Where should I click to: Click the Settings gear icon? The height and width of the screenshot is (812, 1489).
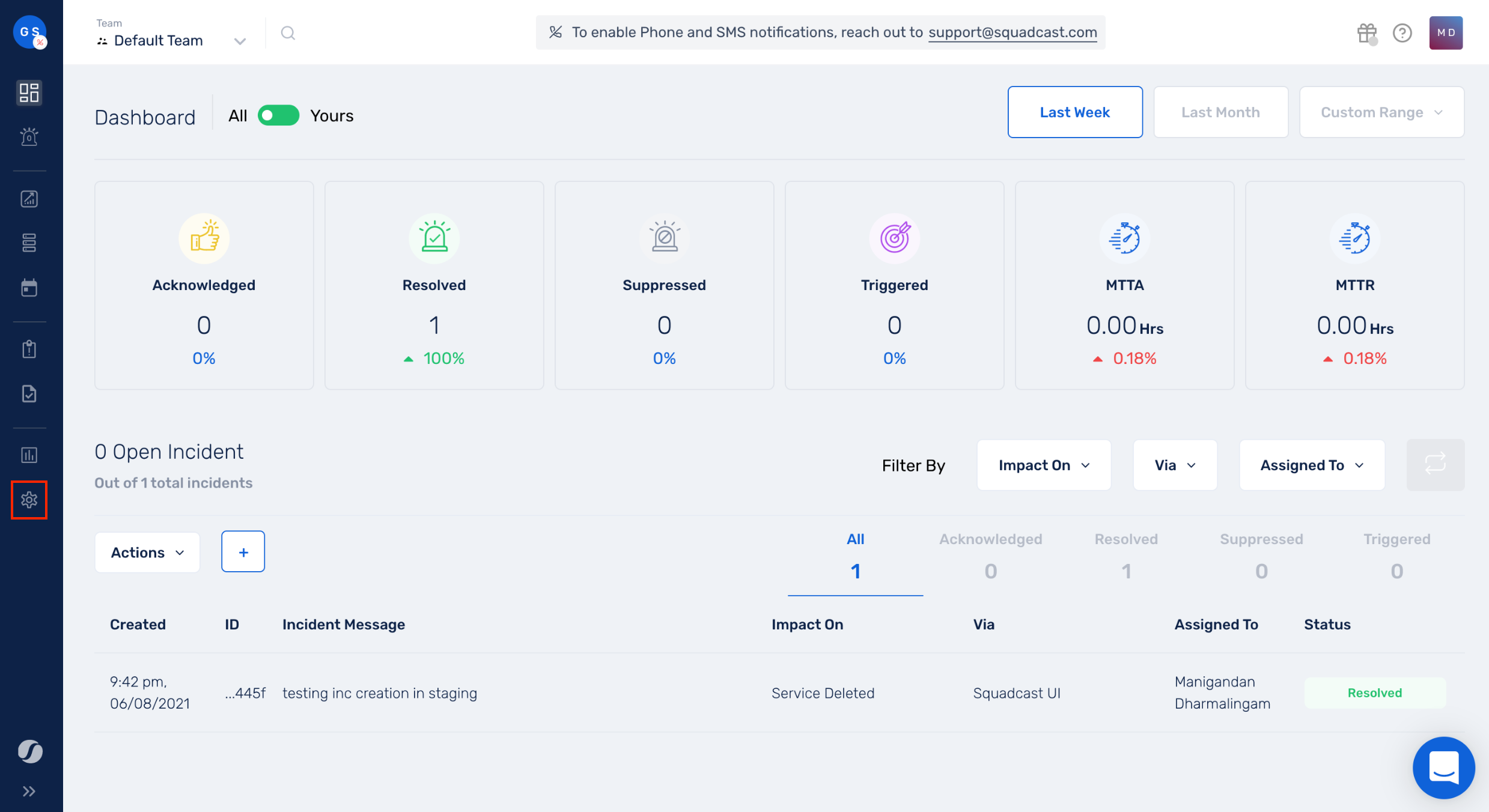pos(29,500)
